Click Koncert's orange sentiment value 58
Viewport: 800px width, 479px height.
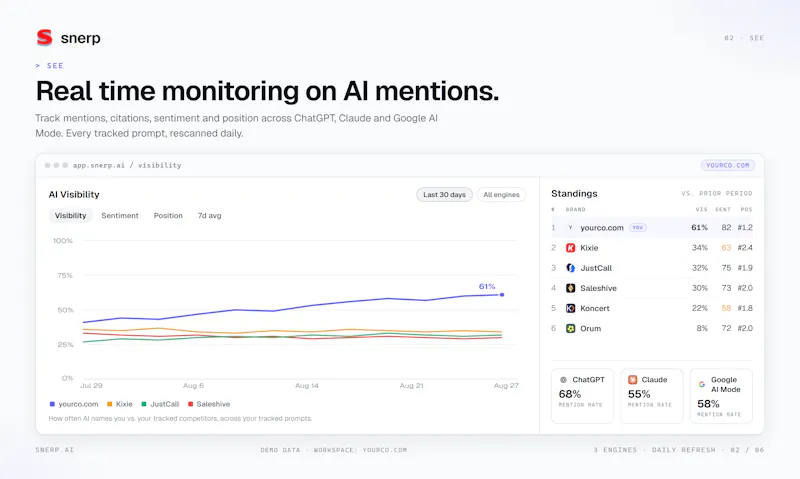pyautogui.click(x=726, y=308)
